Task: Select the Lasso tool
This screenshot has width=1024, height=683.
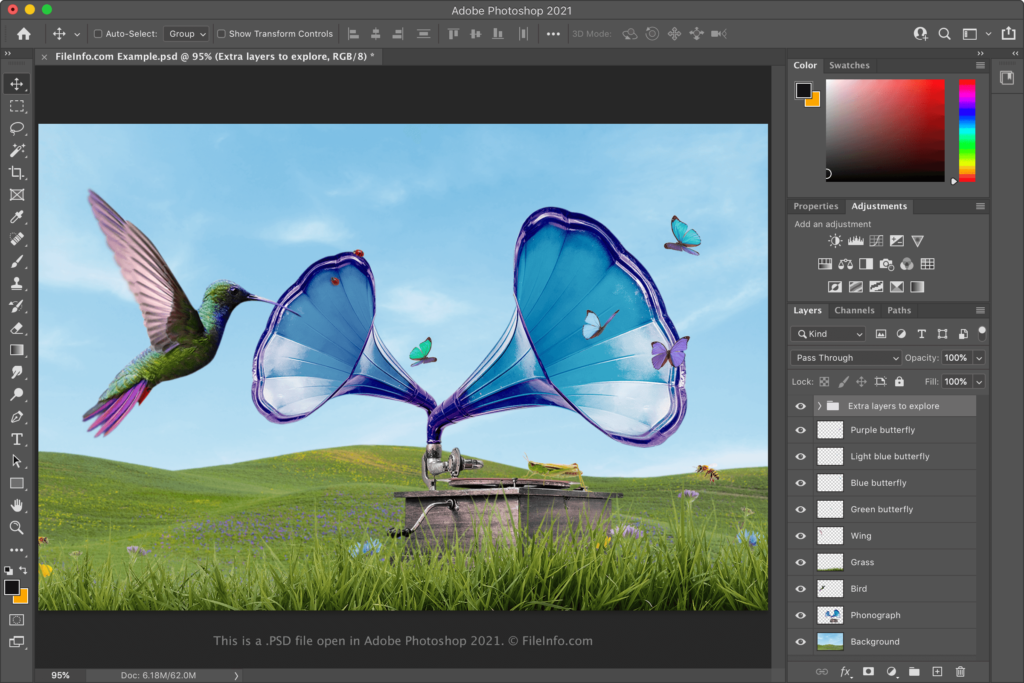Action: [x=17, y=128]
